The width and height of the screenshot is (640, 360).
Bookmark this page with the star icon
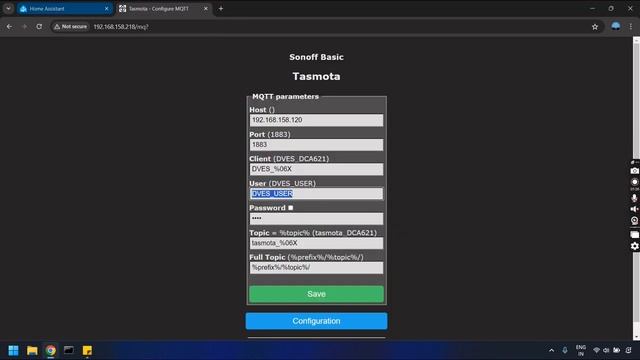coord(595,27)
